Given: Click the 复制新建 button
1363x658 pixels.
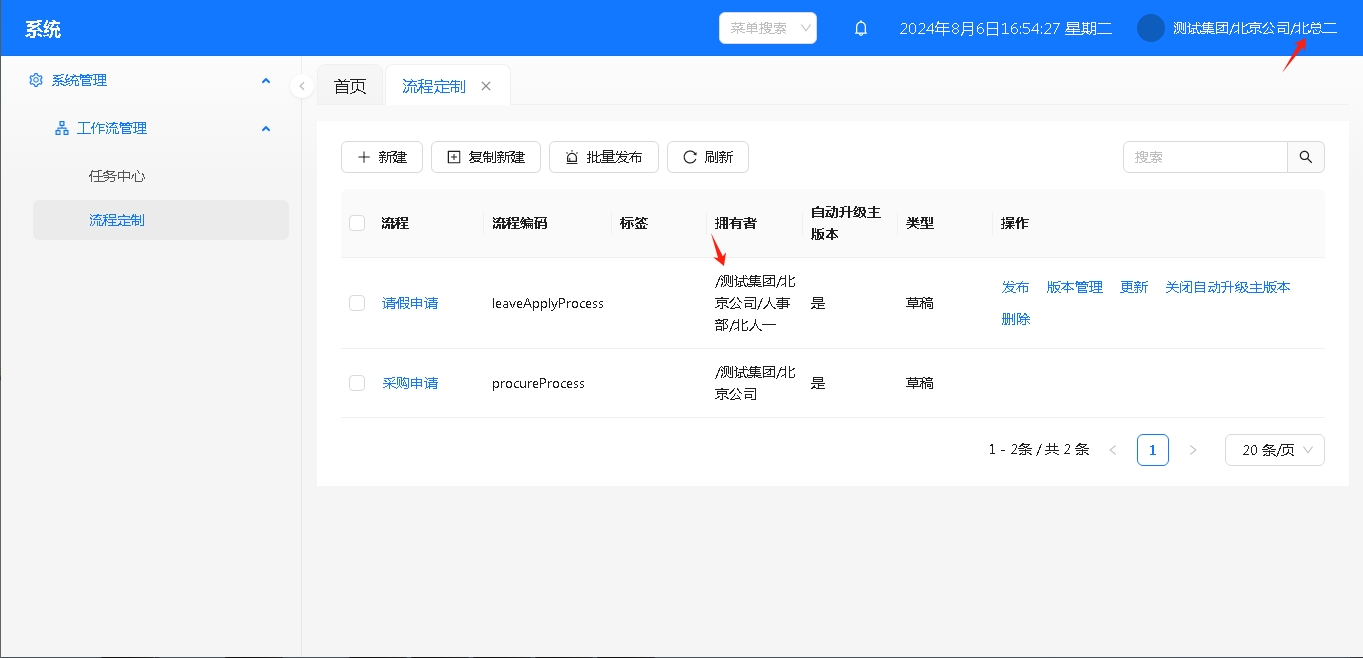Looking at the screenshot, I should click(486, 157).
